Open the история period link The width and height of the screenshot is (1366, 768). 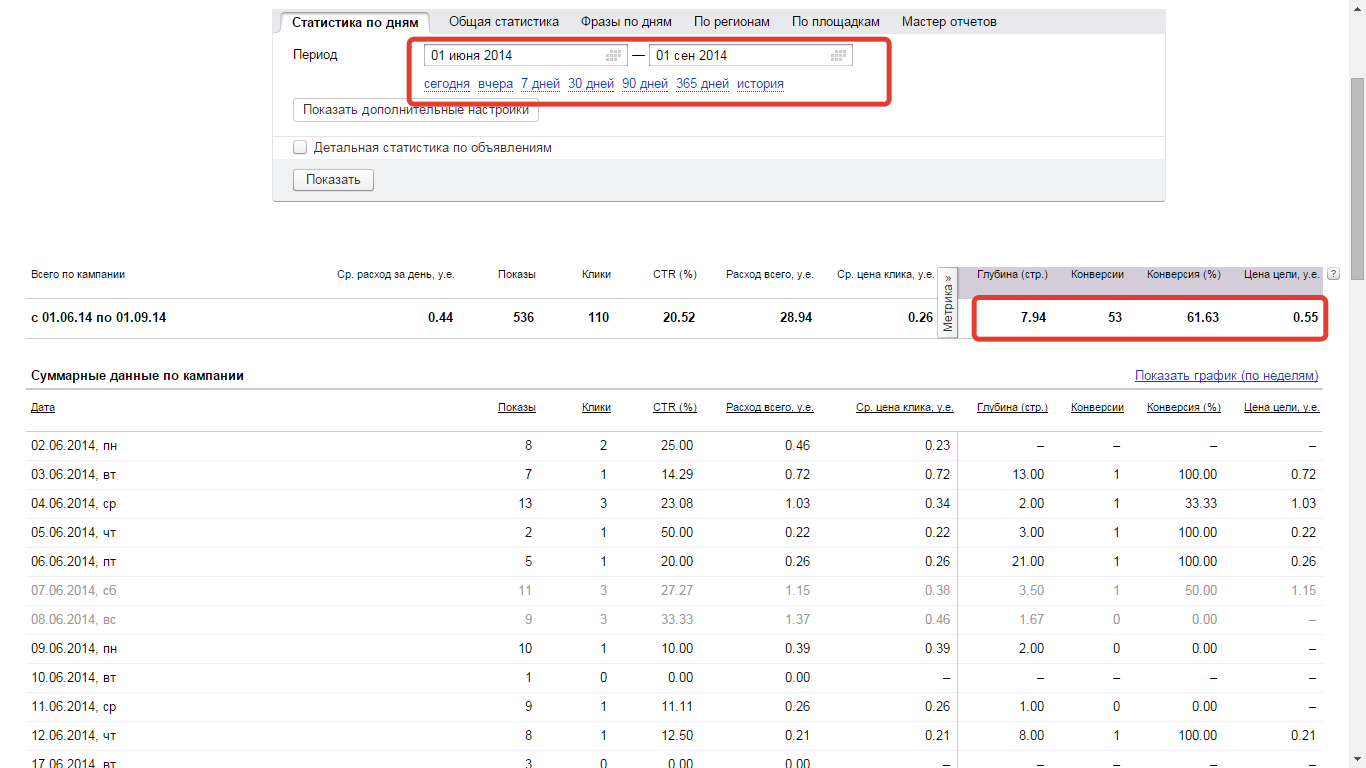(x=760, y=84)
